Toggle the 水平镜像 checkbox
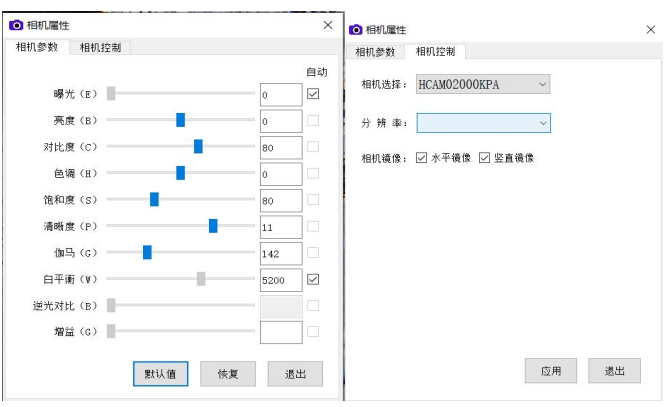This screenshot has height=407, width=668. tap(421, 158)
